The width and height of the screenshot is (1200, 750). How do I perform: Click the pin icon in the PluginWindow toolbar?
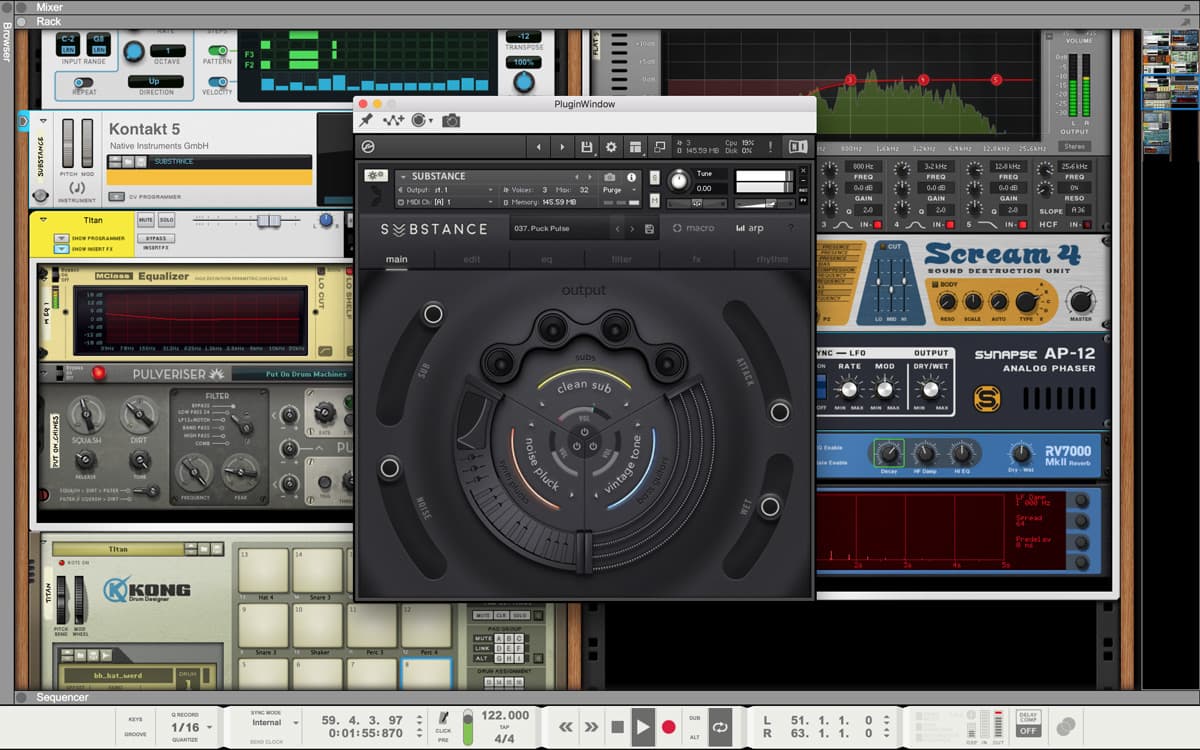coord(364,120)
